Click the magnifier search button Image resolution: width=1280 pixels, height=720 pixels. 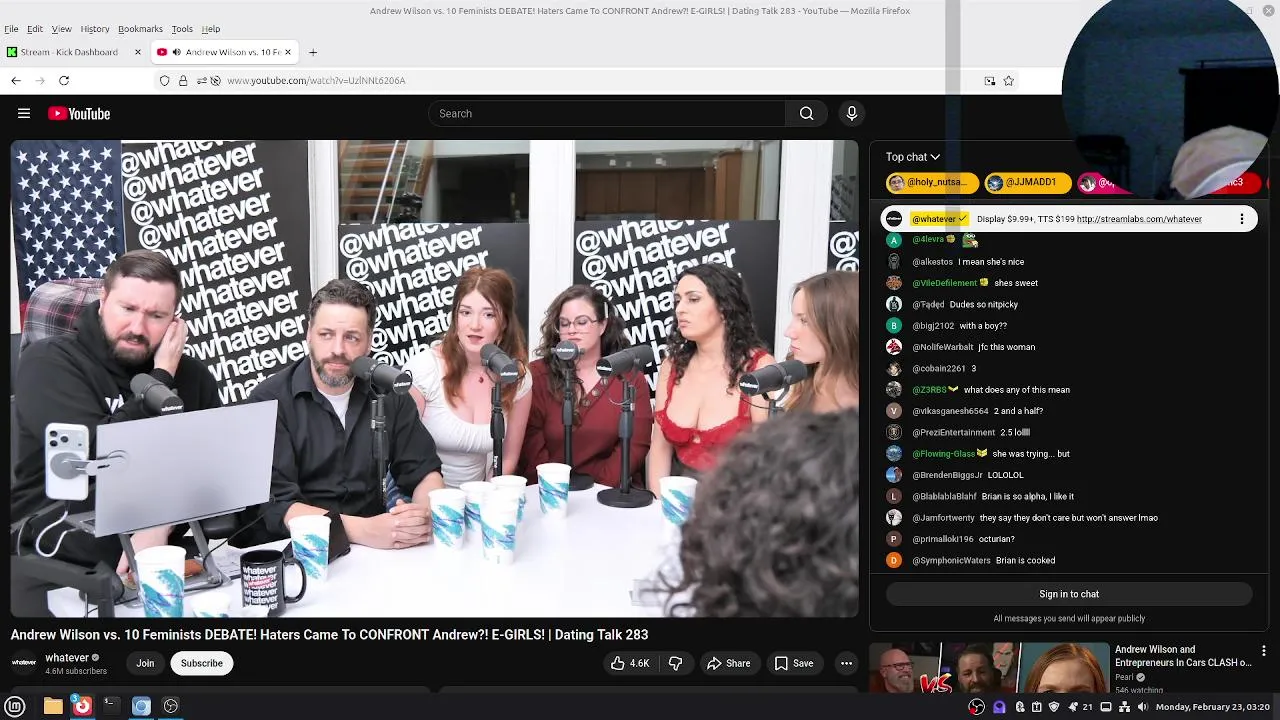[806, 114]
